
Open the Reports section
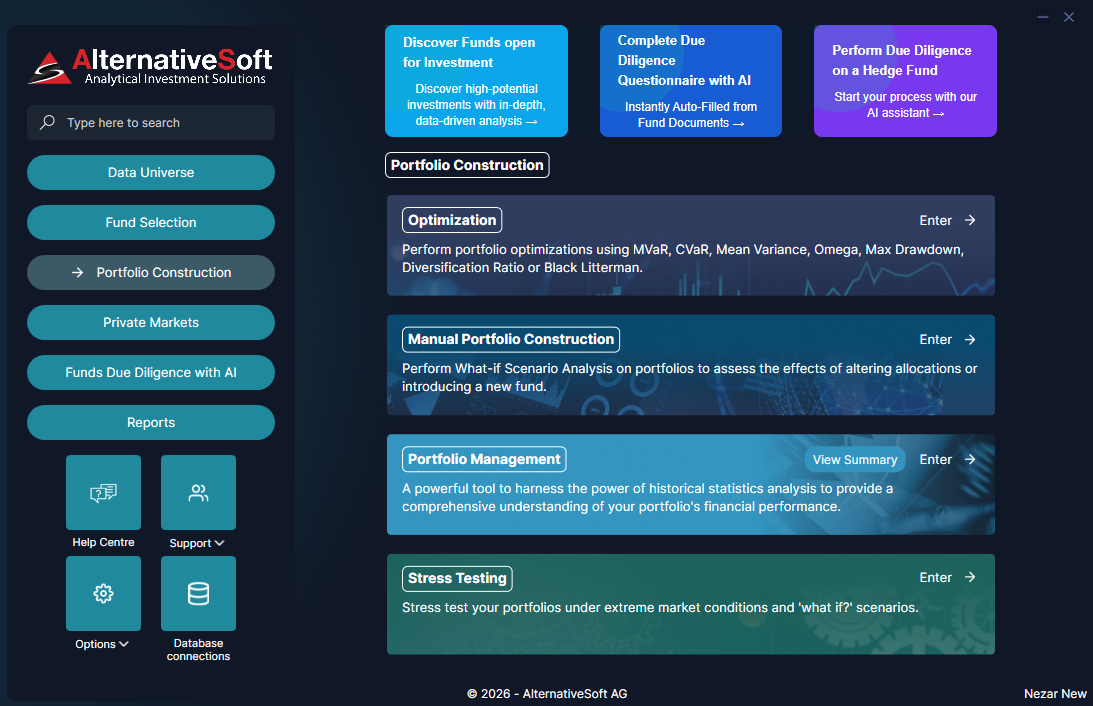151,422
